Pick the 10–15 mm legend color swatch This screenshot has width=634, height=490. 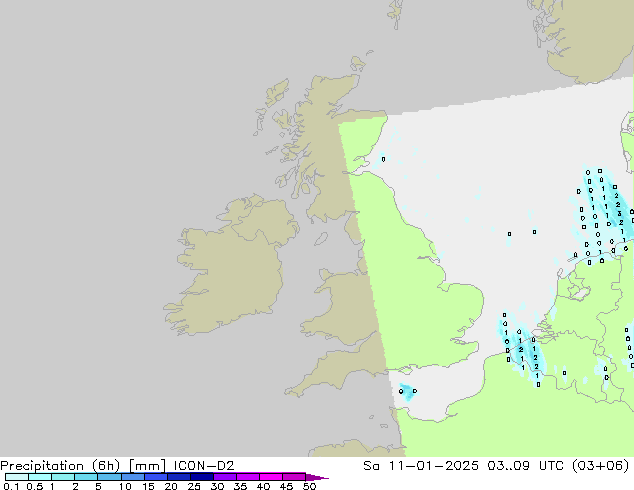[132, 477]
